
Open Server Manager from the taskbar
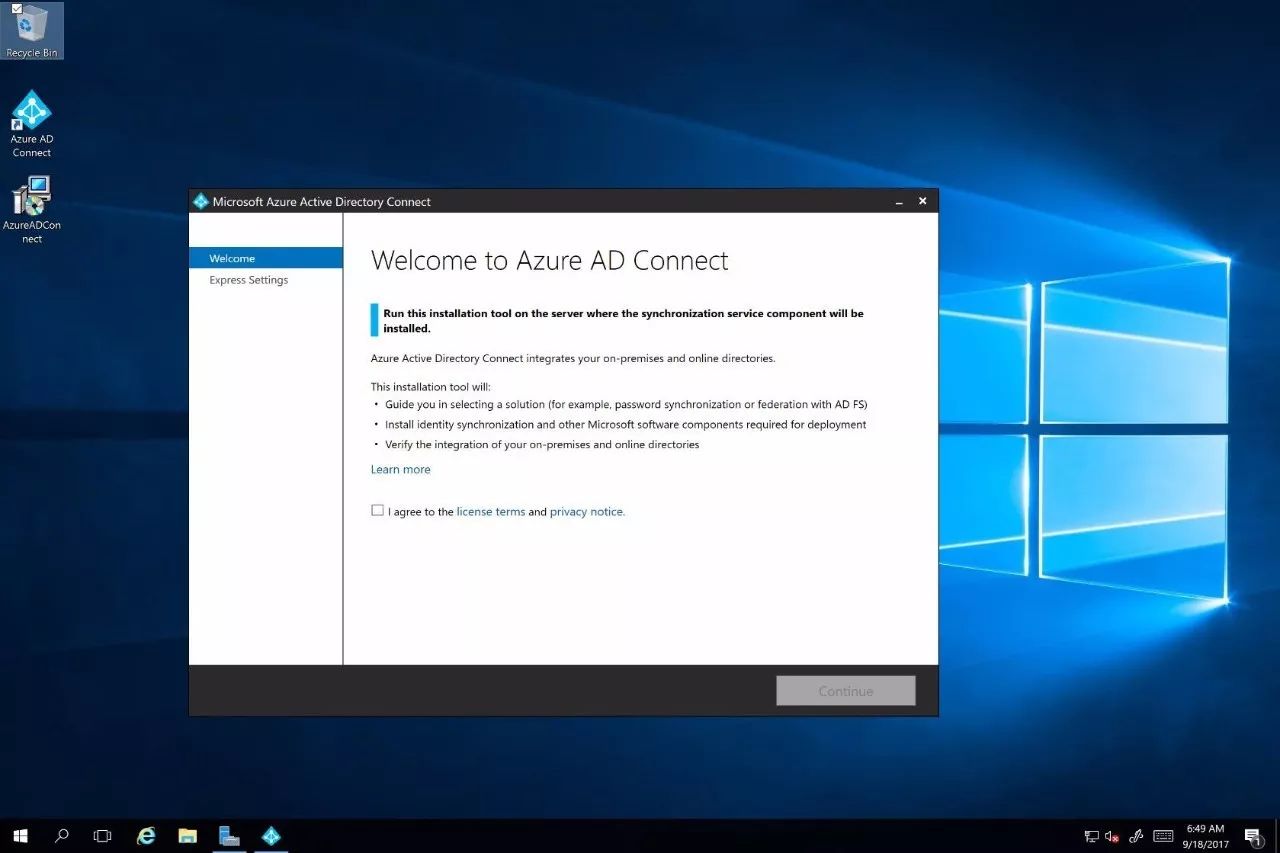pyautogui.click(x=229, y=836)
